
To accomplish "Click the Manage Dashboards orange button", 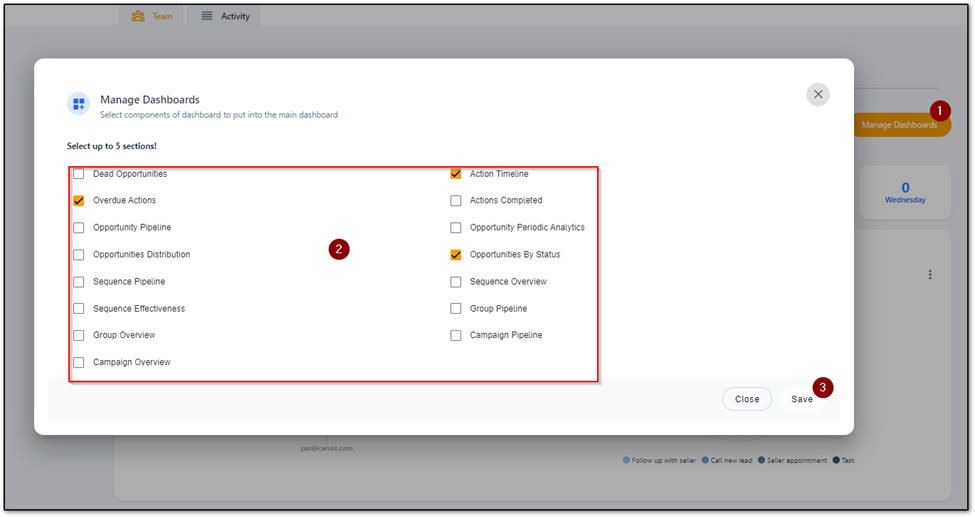I will click(x=901, y=125).
